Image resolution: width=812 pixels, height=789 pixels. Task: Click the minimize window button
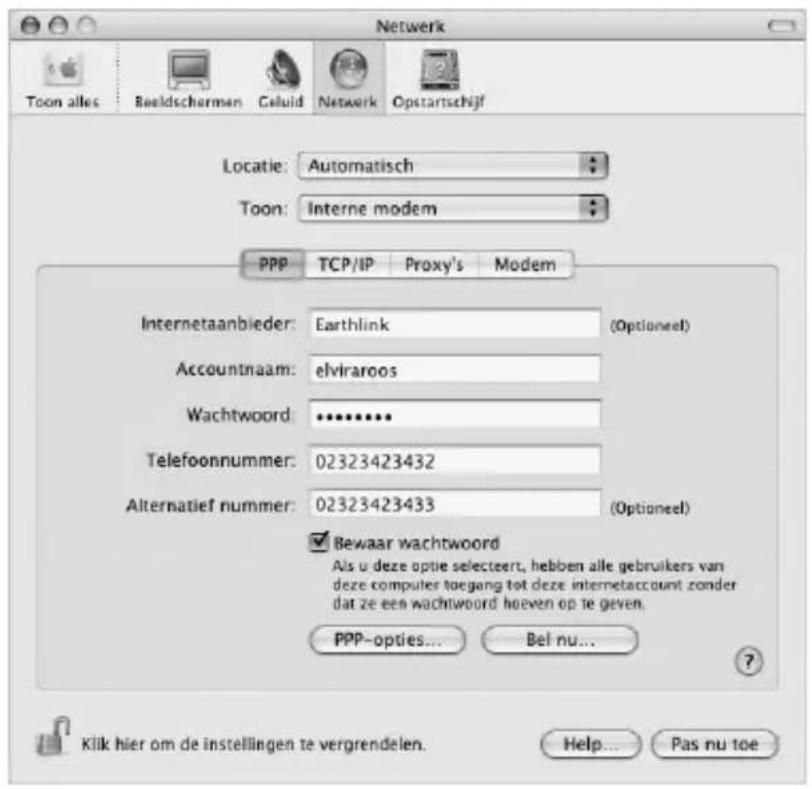click(59, 25)
